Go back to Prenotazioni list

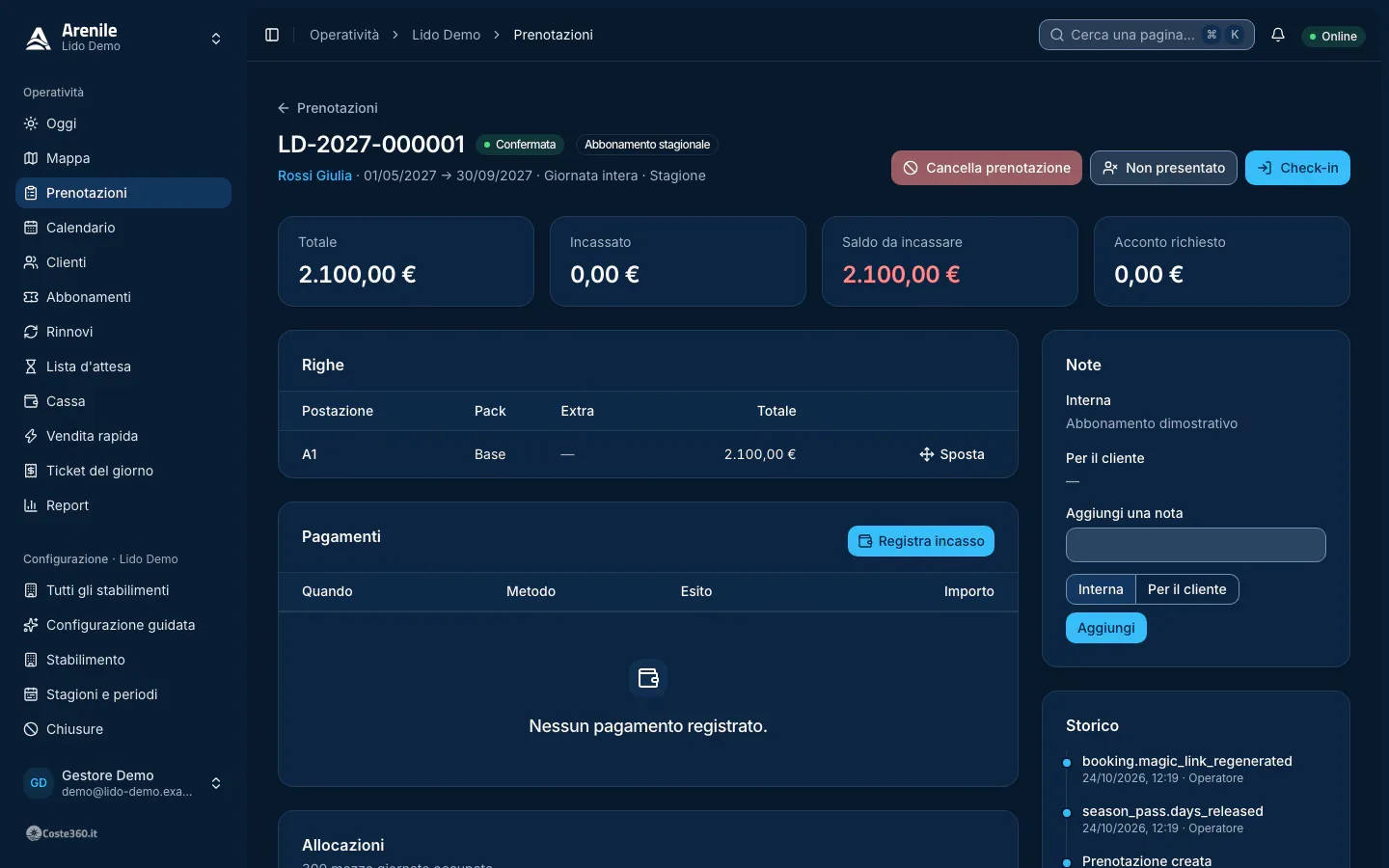tap(328, 108)
